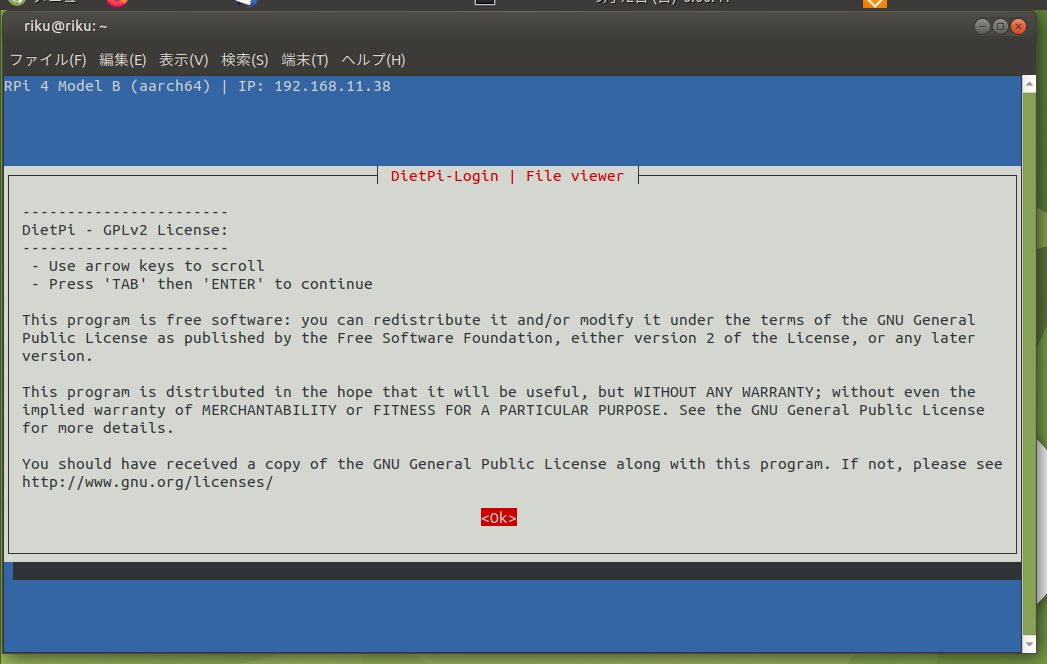
Task: Open the ヘルプ(H) menu
Action: pyautogui.click(x=373, y=60)
